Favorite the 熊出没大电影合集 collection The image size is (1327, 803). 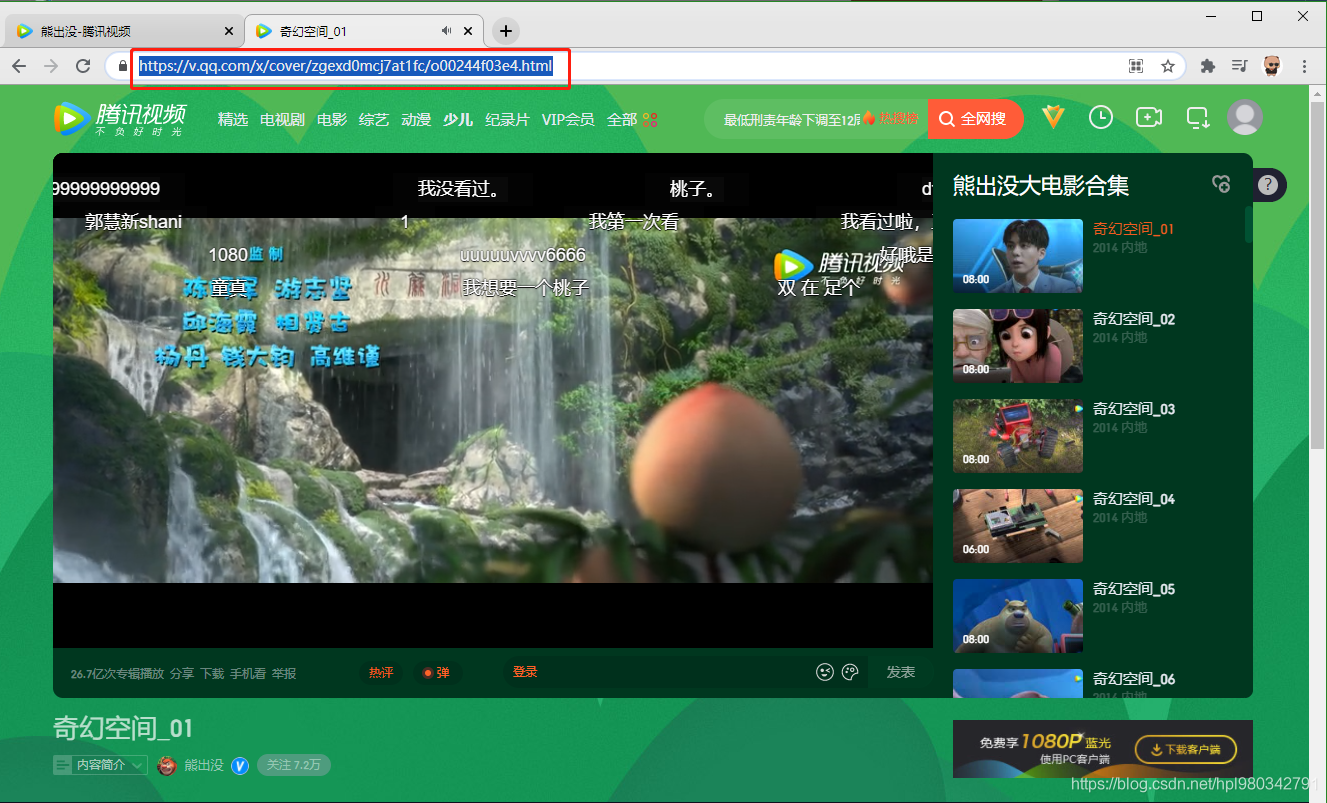click(x=1220, y=184)
